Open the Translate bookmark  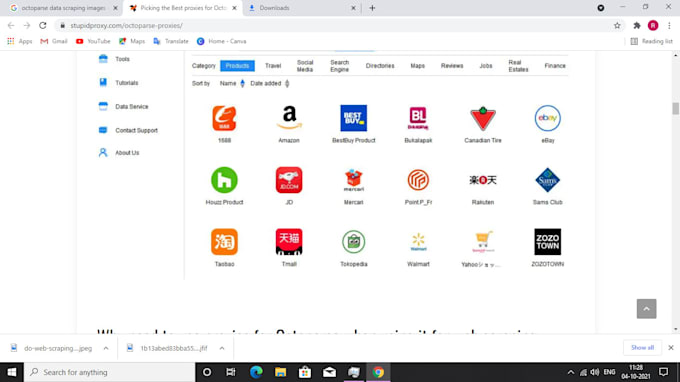pos(171,41)
